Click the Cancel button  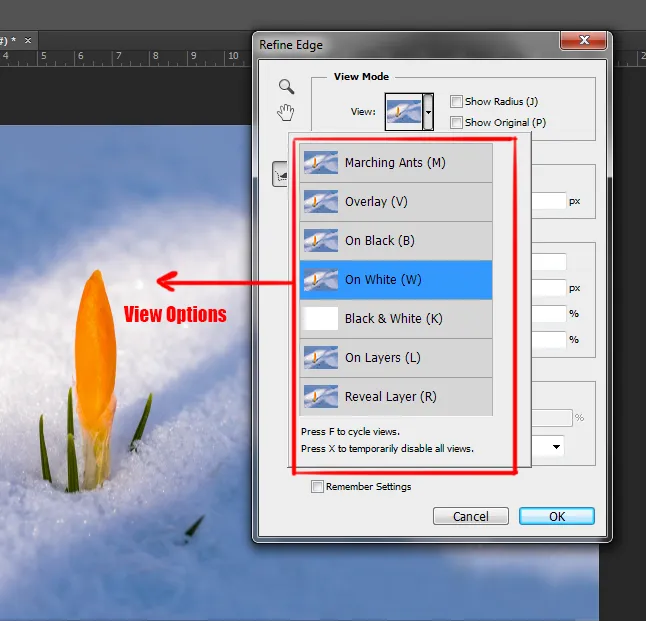(x=470, y=516)
